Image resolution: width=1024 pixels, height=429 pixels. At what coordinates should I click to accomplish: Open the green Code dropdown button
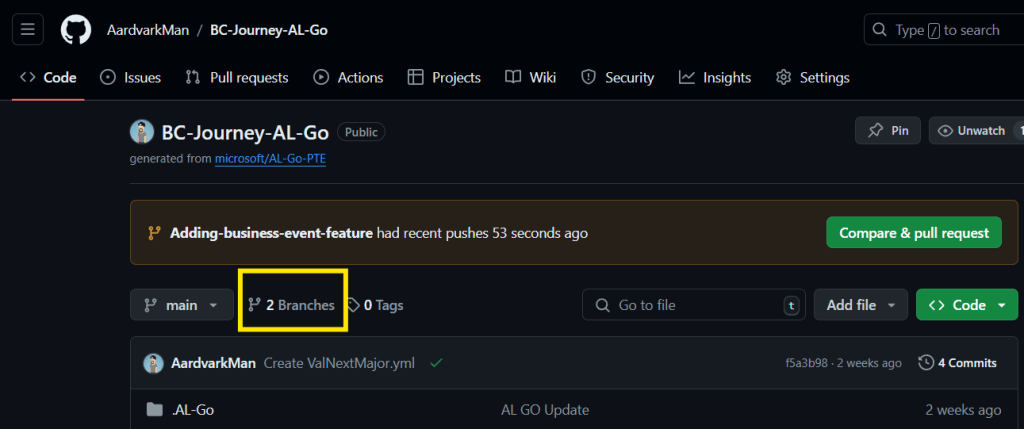pos(966,305)
